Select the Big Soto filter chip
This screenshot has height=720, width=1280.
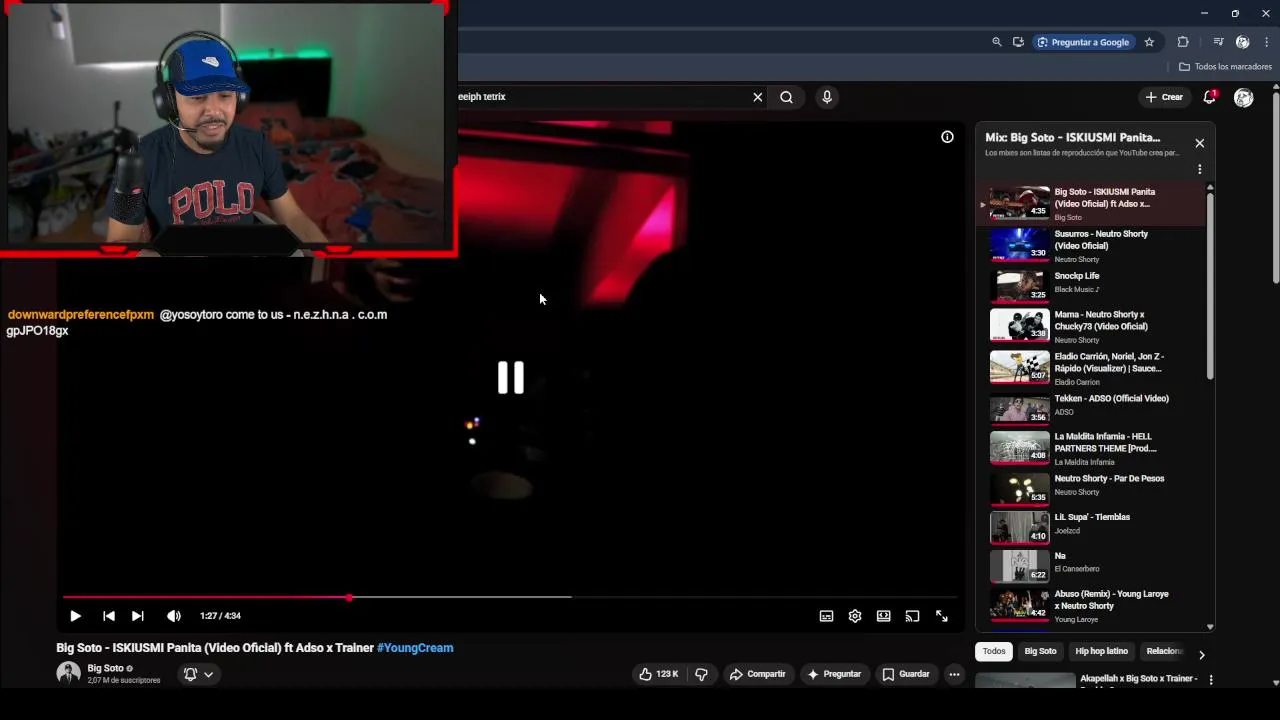pyautogui.click(x=1040, y=651)
